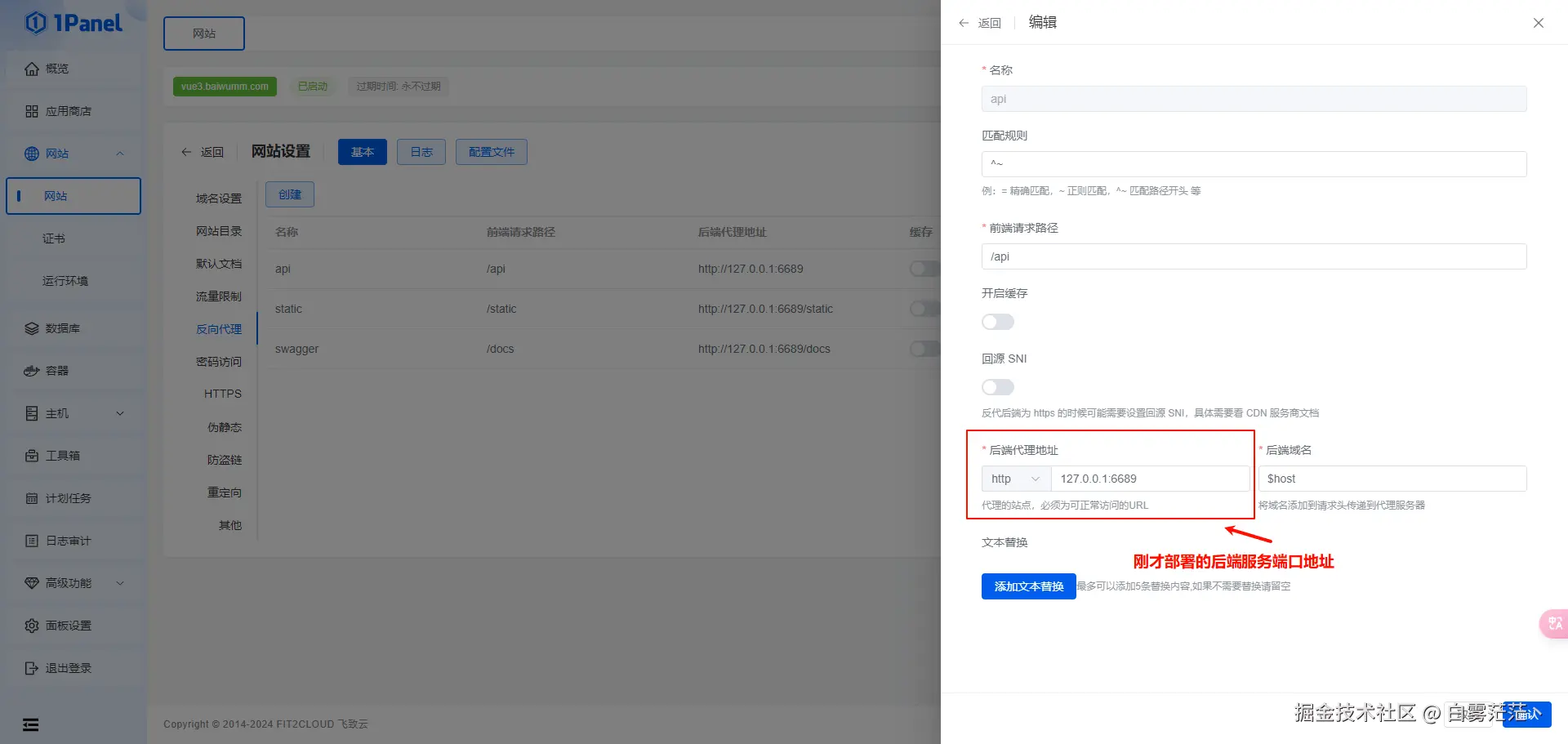
Task: Select 伪静态 in settings menu
Action: pyautogui.click(x=225, y=427)
